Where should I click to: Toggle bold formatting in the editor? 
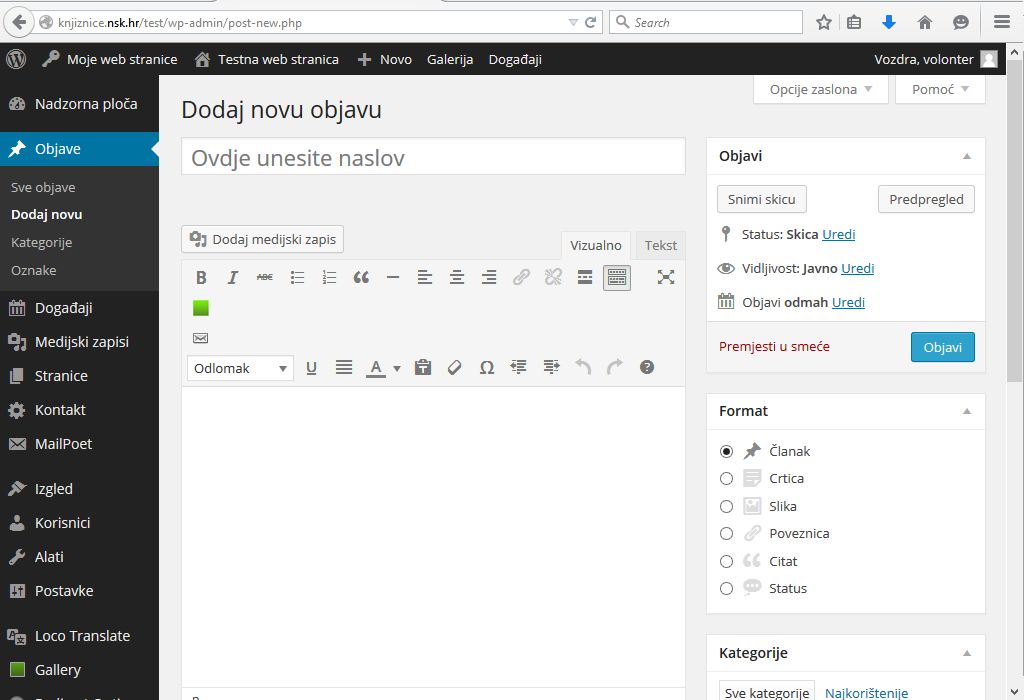[x=201, y=278]
